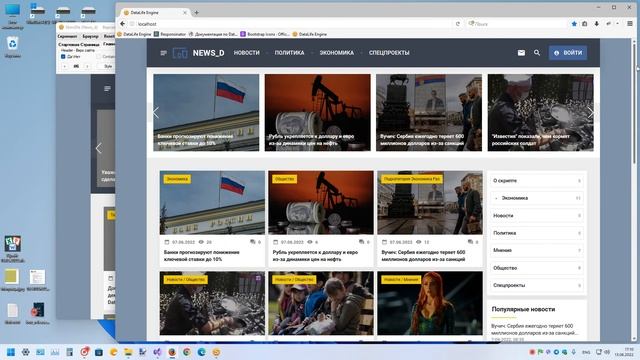Open the НОВОСТИ menu item
Image resolution: width=640 pixels, height=360 pixels.
pos(247,53)
